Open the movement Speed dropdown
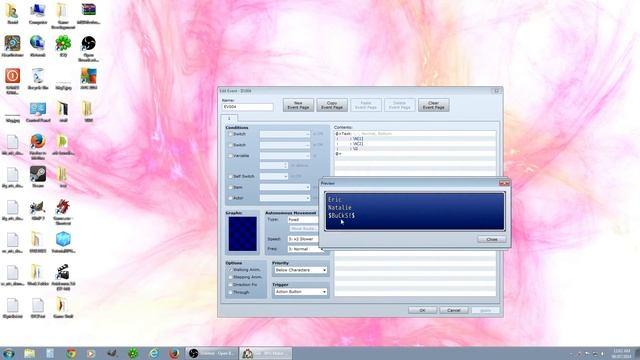640x360 pixels. [x=303, y=239]
